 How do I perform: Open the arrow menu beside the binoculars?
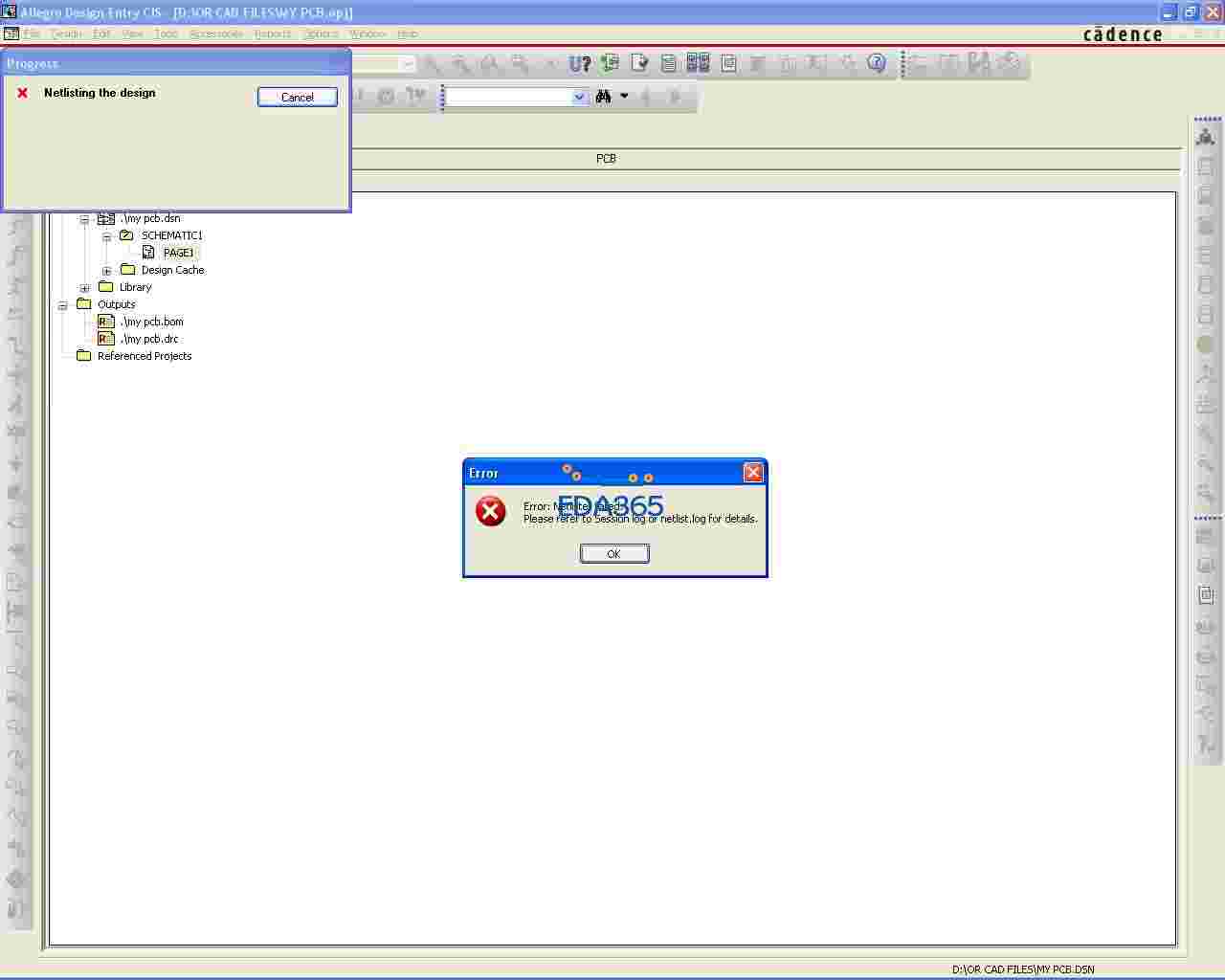point(624,97)
